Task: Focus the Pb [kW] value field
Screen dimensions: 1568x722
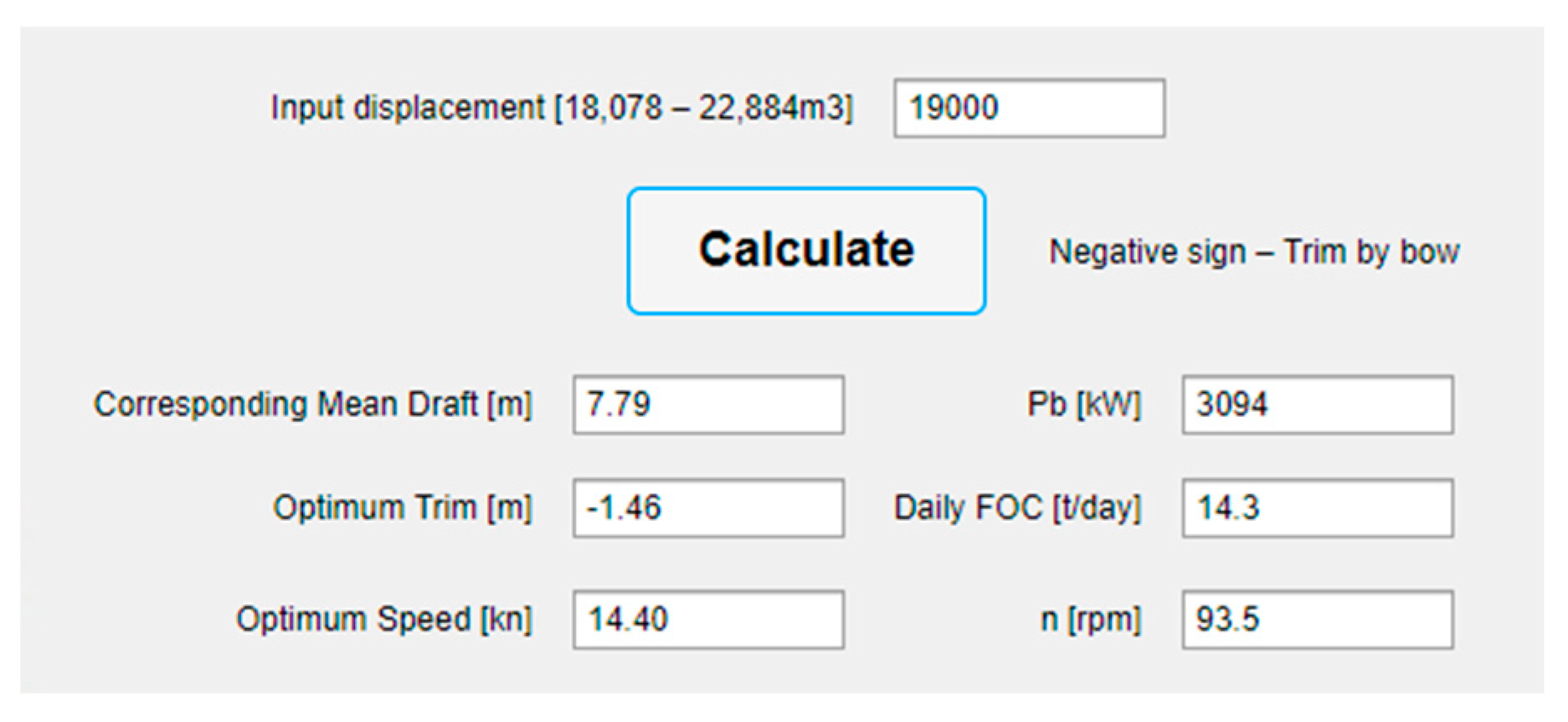Action: (x=1317, y=405)
